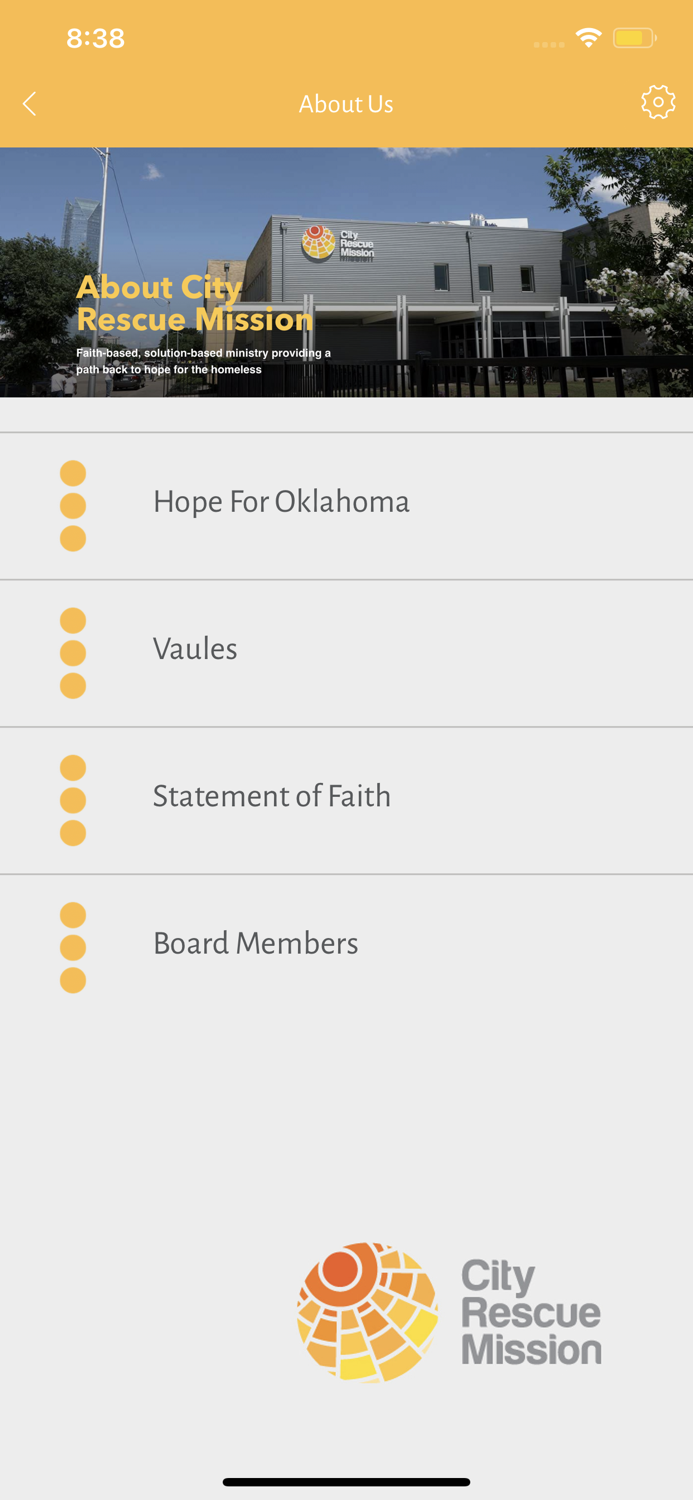Tap the time display in the status bar
693x1500 pixels.
(x=96, y=37)
